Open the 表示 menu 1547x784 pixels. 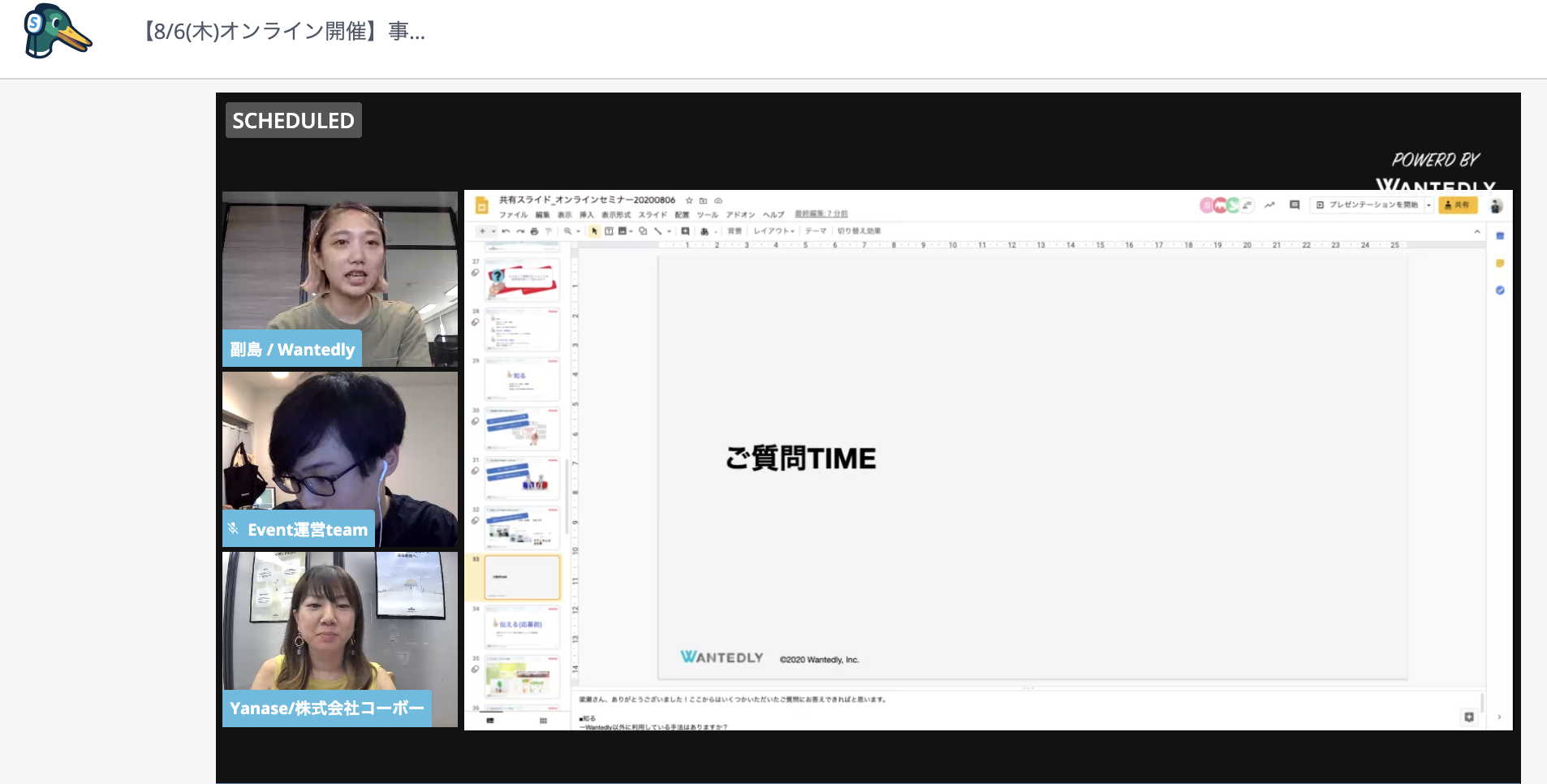564,215
